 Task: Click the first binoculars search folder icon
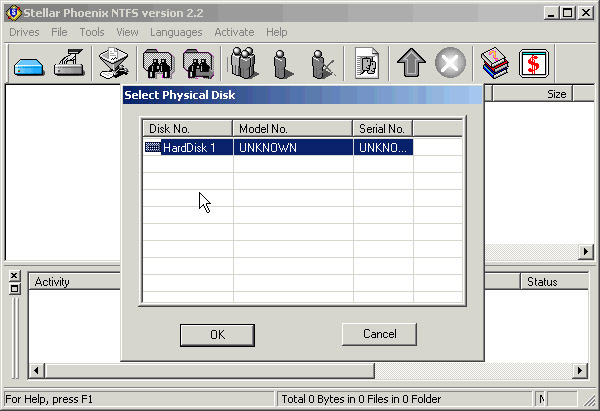tap(158, 64)
